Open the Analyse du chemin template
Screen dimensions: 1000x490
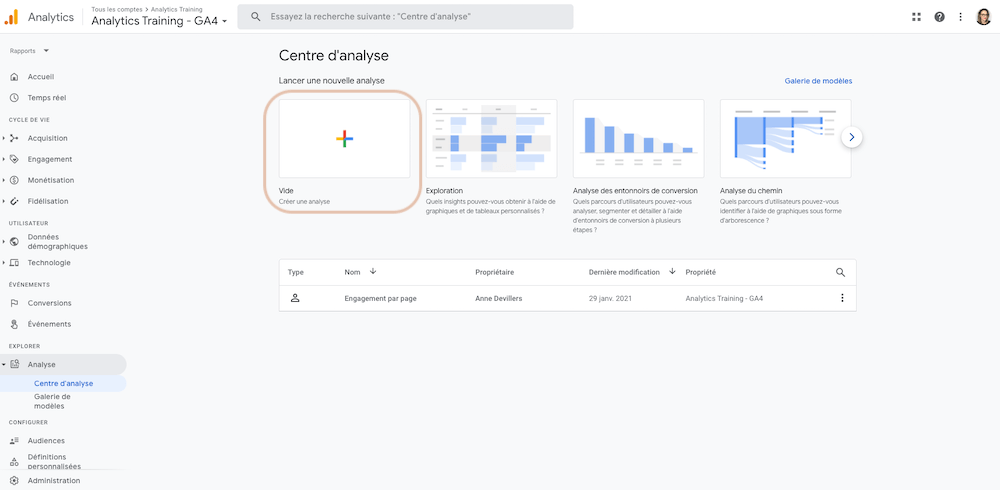[x=786, y=138]
